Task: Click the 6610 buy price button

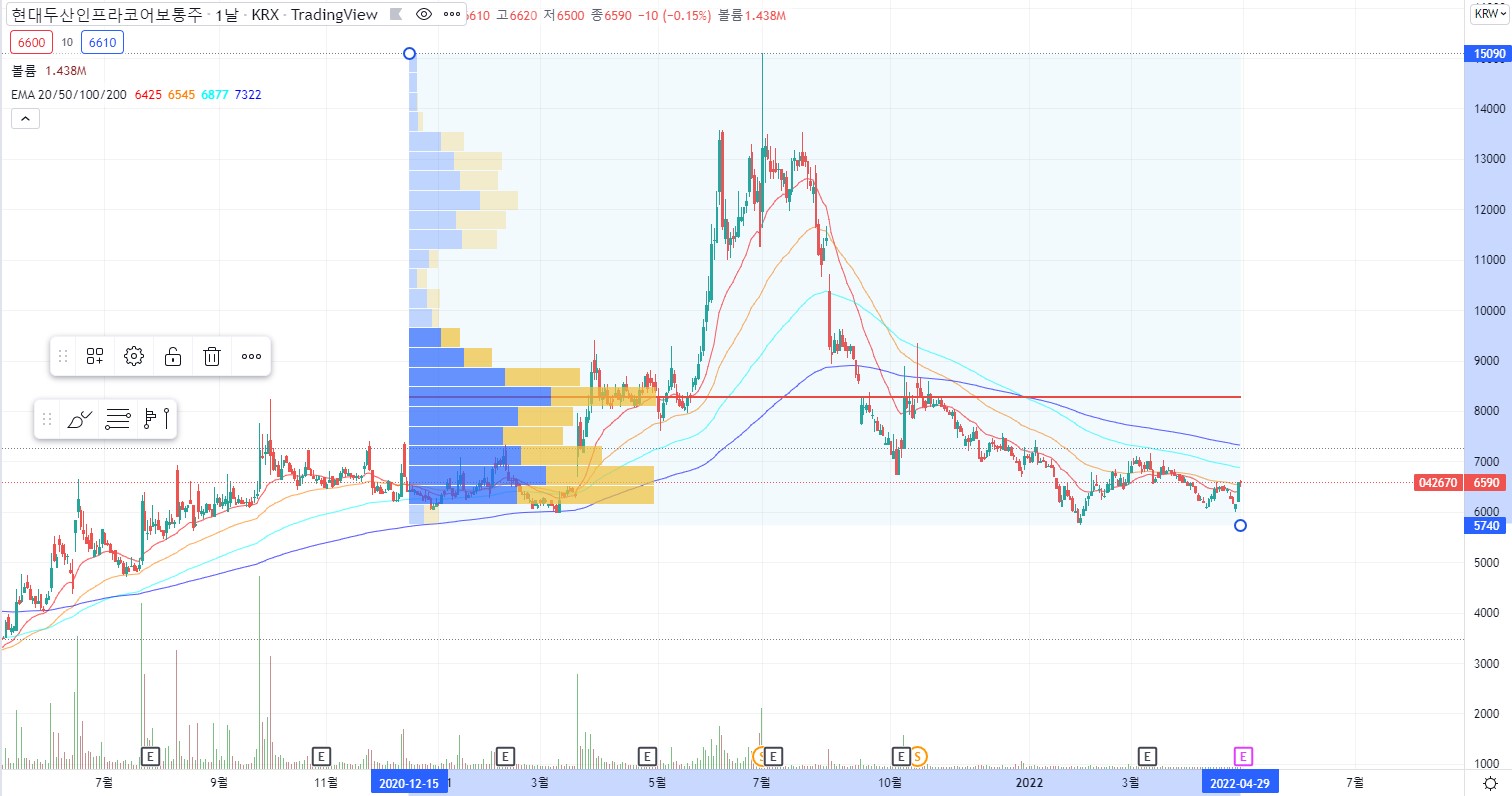Action: tap(100, 42)
